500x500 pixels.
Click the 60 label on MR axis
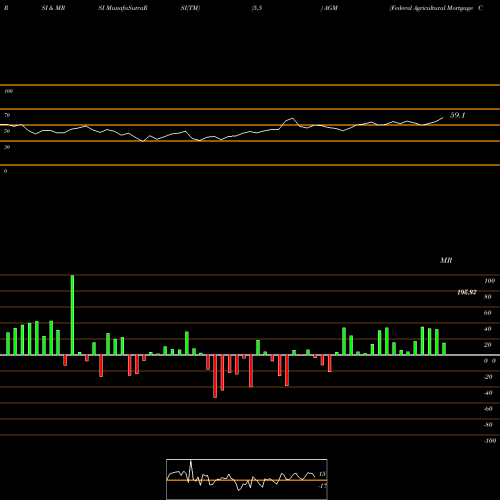click(488, 313)
